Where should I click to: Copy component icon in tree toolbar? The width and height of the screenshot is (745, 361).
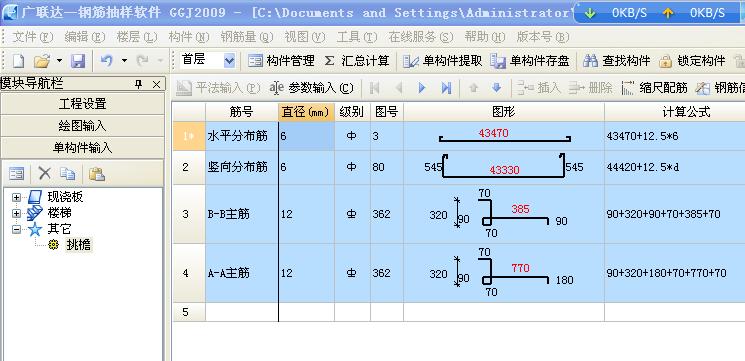click(x=67, y=174)
